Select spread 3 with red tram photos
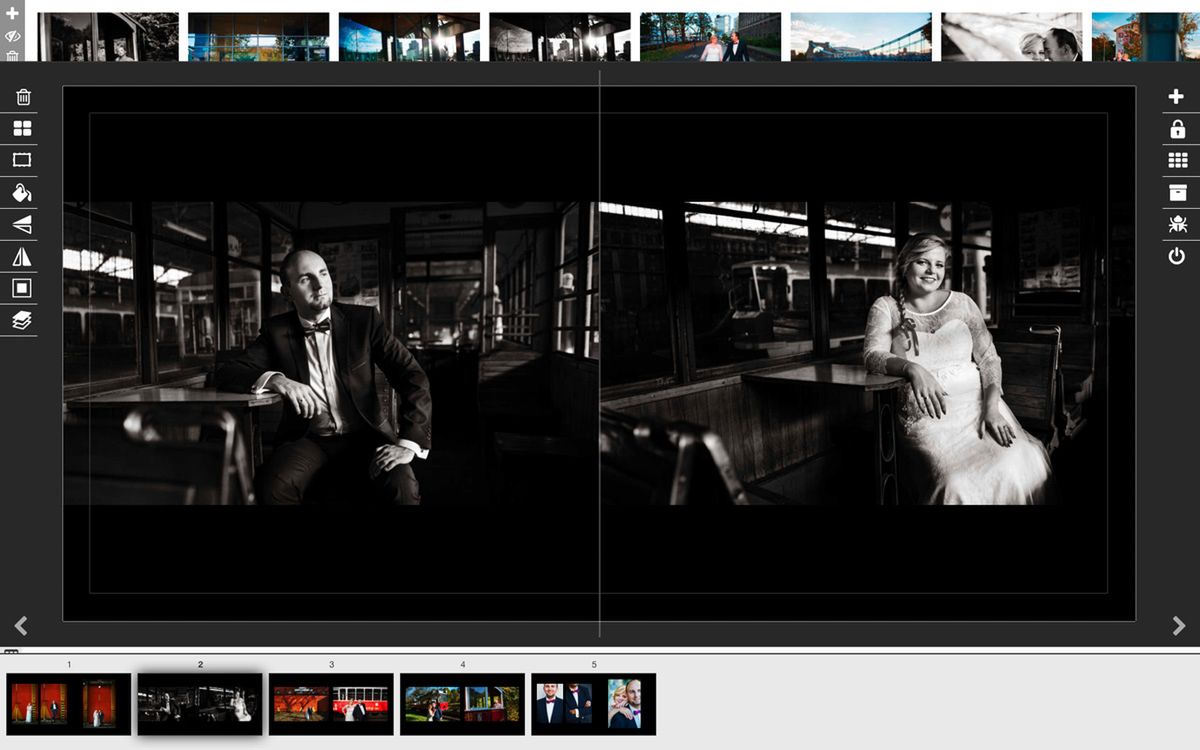Image resolution: width=1200 pixels, height=750 pixels. (x=331, y=704)
